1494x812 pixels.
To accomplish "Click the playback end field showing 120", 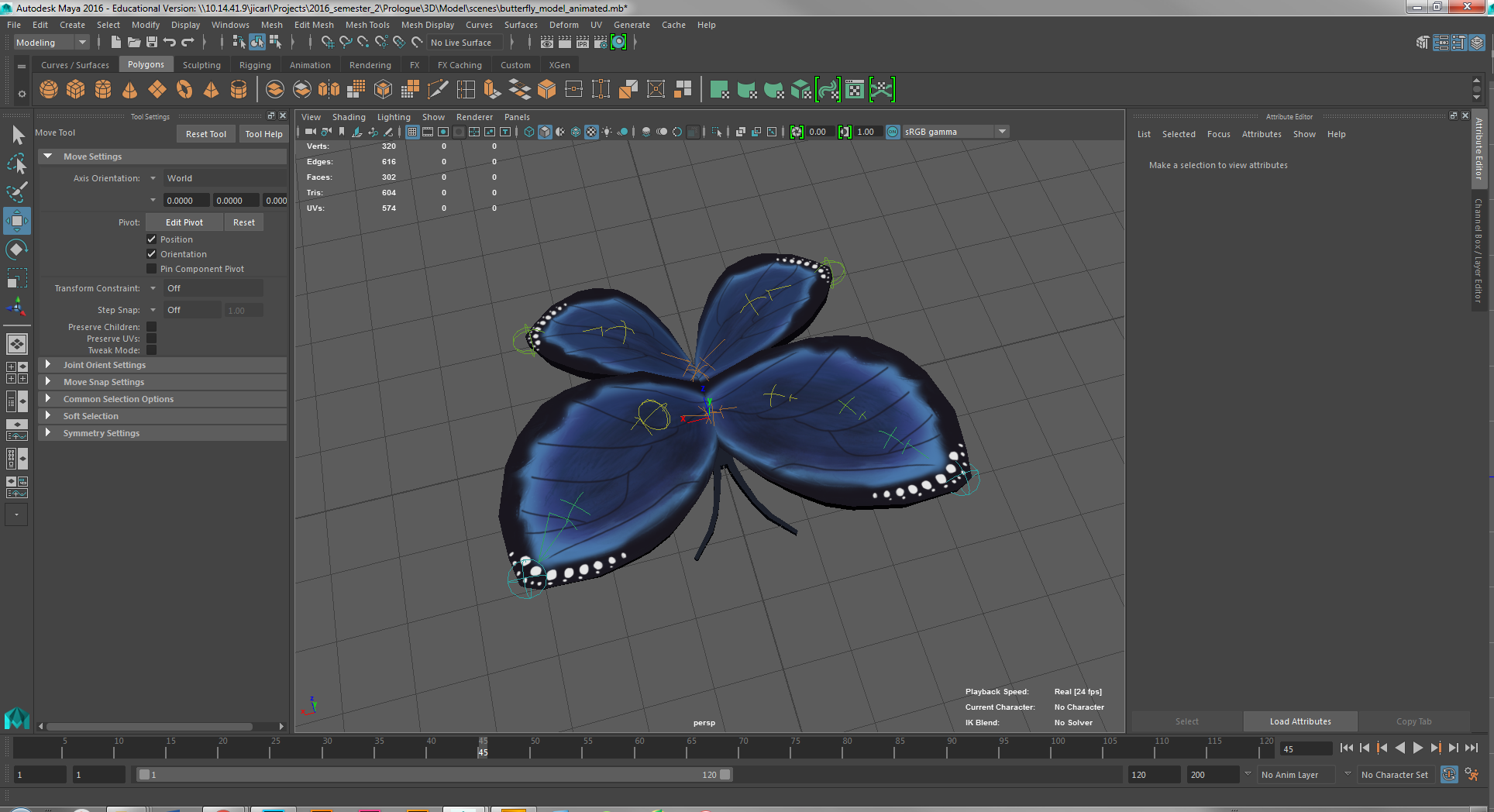I will tap(1154, 775).
